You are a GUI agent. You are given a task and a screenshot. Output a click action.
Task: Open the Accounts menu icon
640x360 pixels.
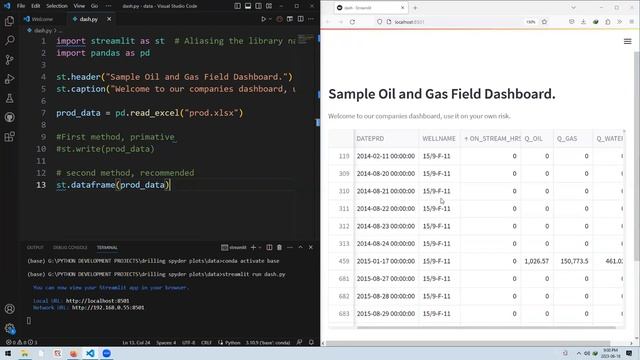point(9,309)
